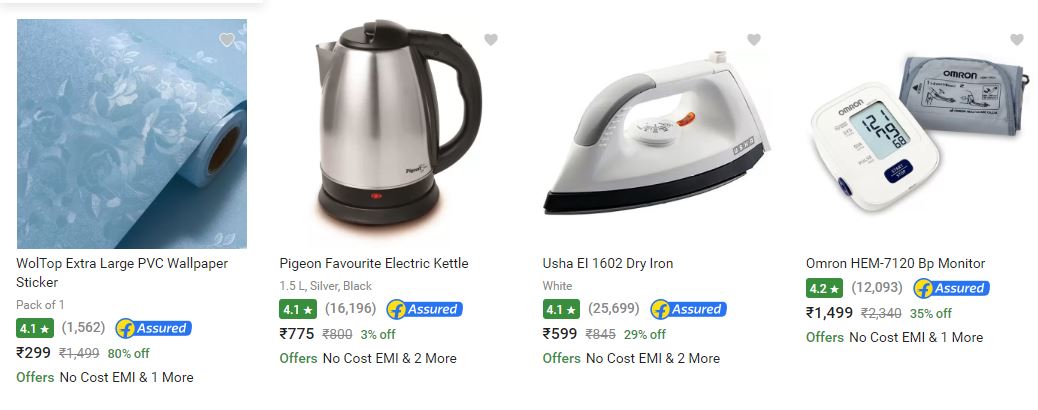Open Pigeon Favourite Electric Kettle product link
The image size is (1038, 410).
[x=373, y=263]
